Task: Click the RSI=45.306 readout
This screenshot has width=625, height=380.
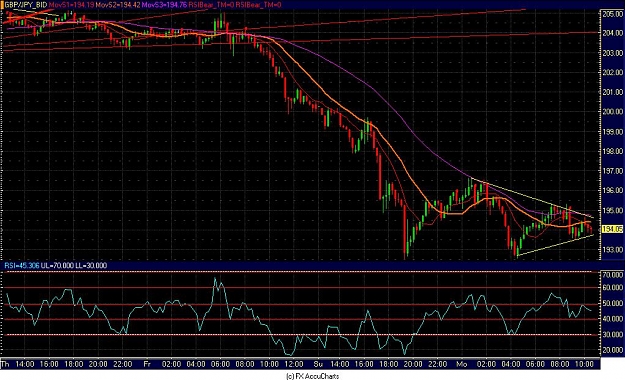Action: [22, 266]
